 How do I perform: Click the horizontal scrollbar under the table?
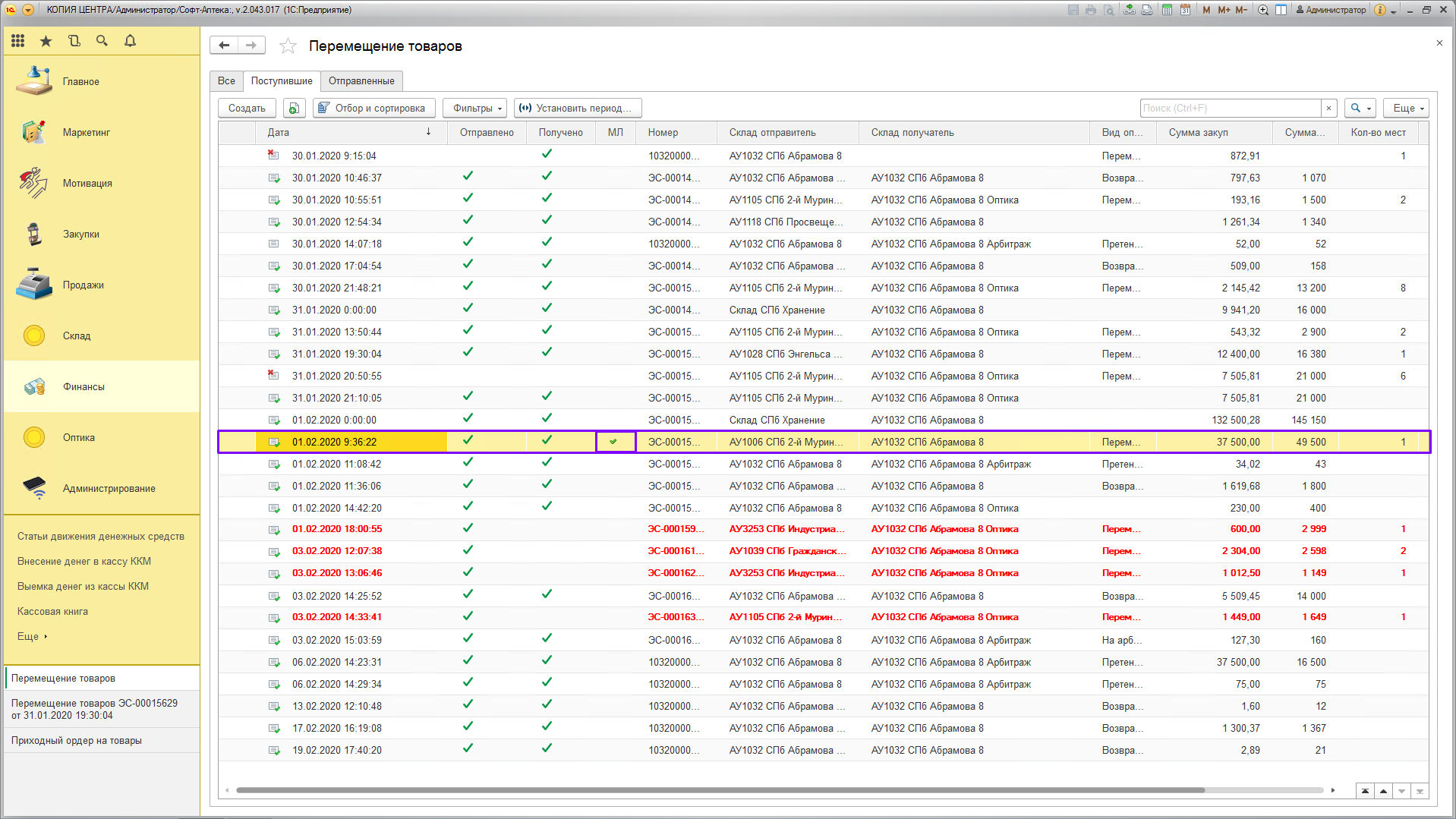point(720,790)
